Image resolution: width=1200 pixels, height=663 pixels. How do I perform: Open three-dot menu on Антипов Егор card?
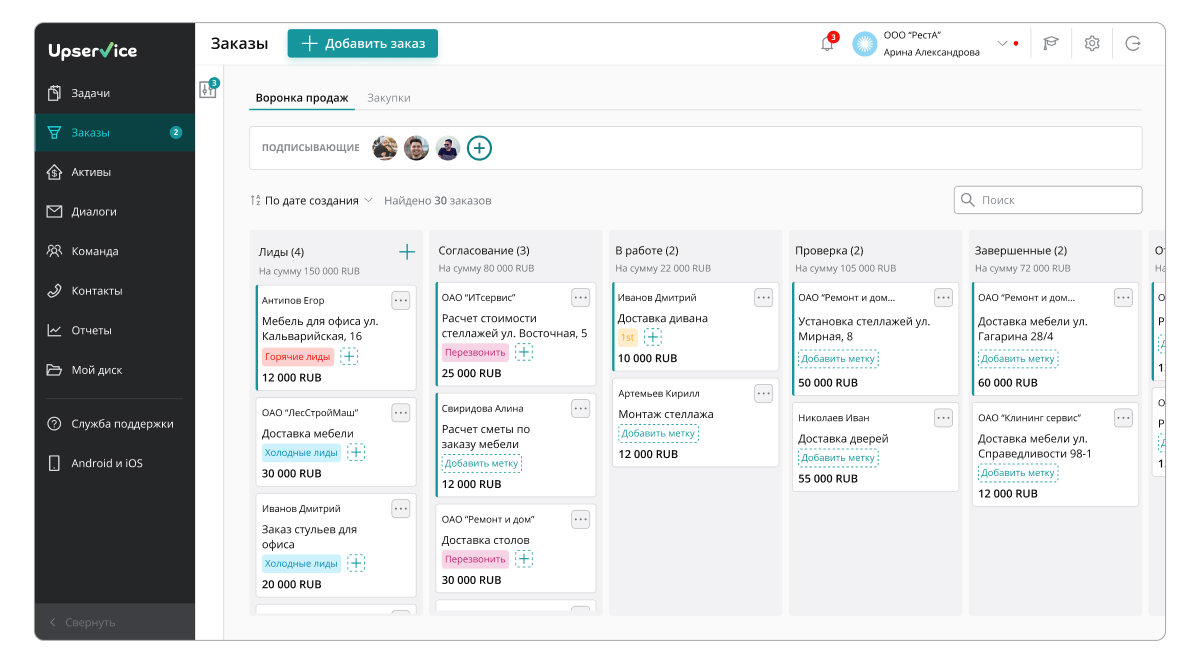(x=400, y=300)
